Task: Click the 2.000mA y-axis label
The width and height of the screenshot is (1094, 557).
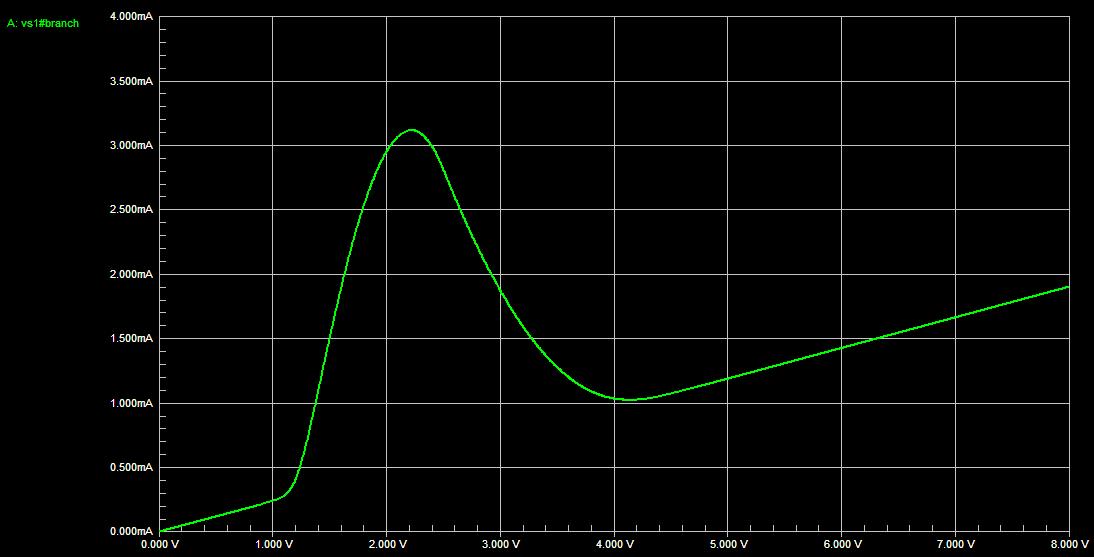Action: tap(131, 275)
